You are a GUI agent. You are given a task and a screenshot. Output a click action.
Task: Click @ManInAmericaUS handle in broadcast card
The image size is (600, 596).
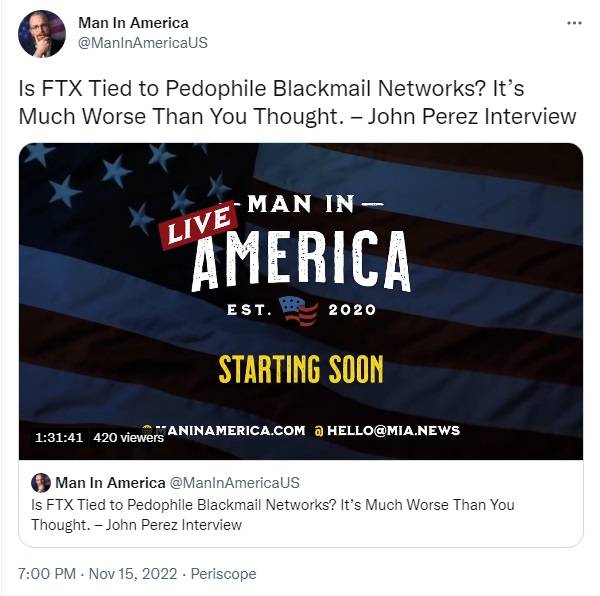click(x=235, y=483)
